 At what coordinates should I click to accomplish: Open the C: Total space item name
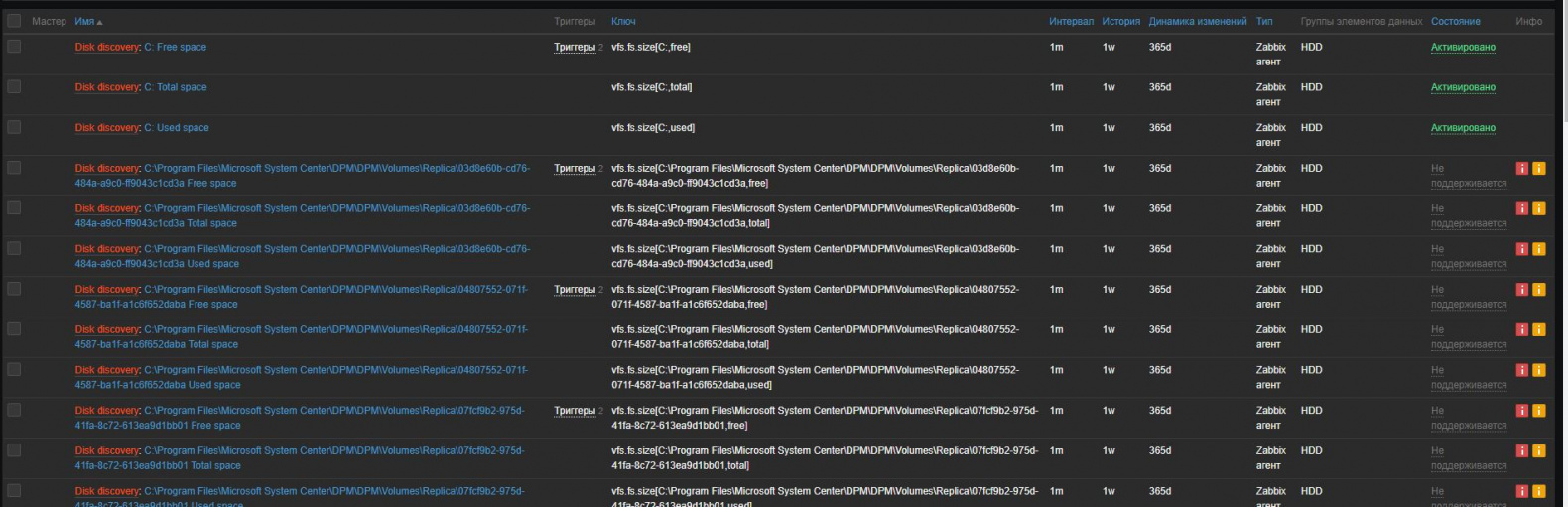tap(176, 87)
